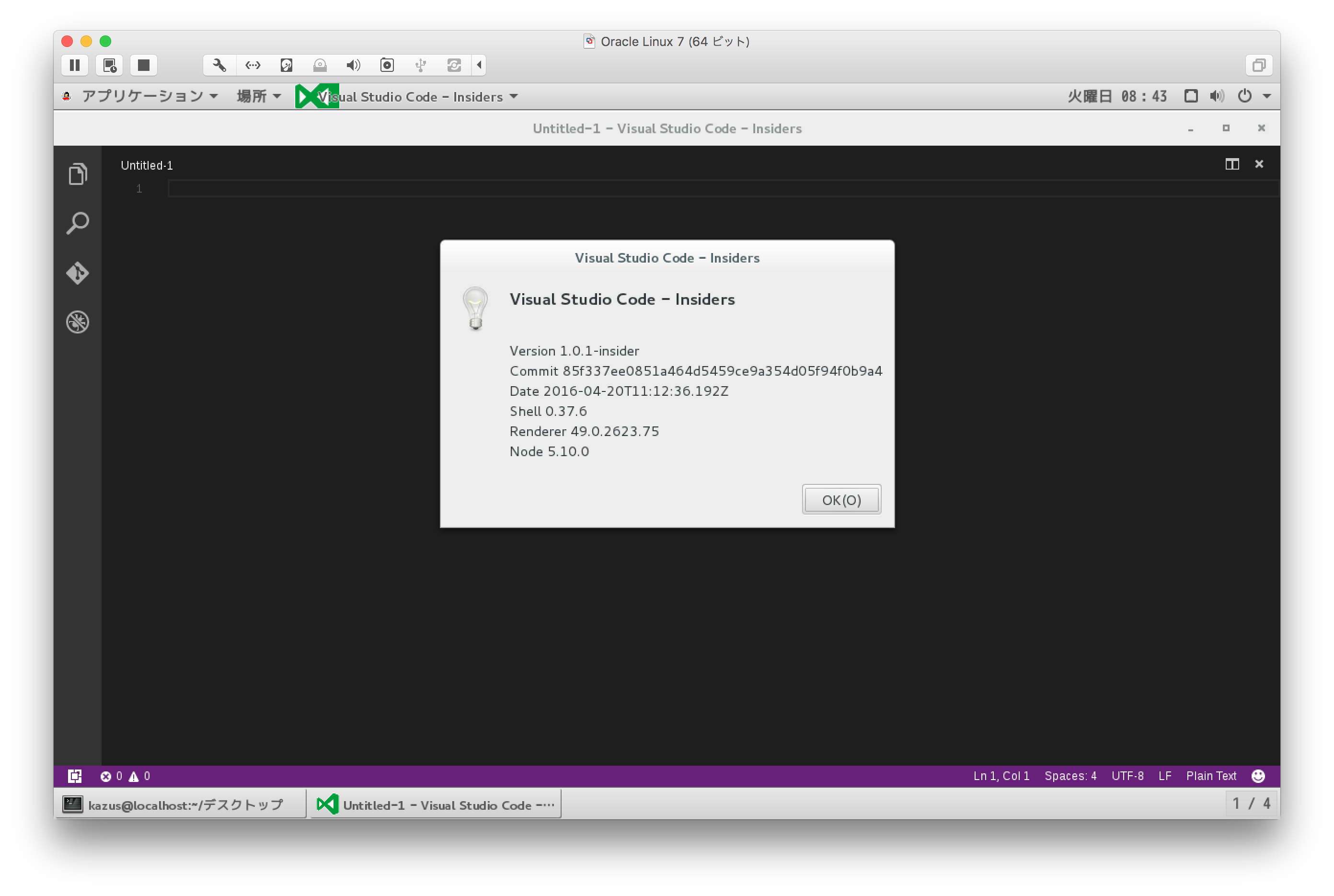Open Visual Studio Code - Insiders app menu
The image size is (1334, 896).
[407, 97]
